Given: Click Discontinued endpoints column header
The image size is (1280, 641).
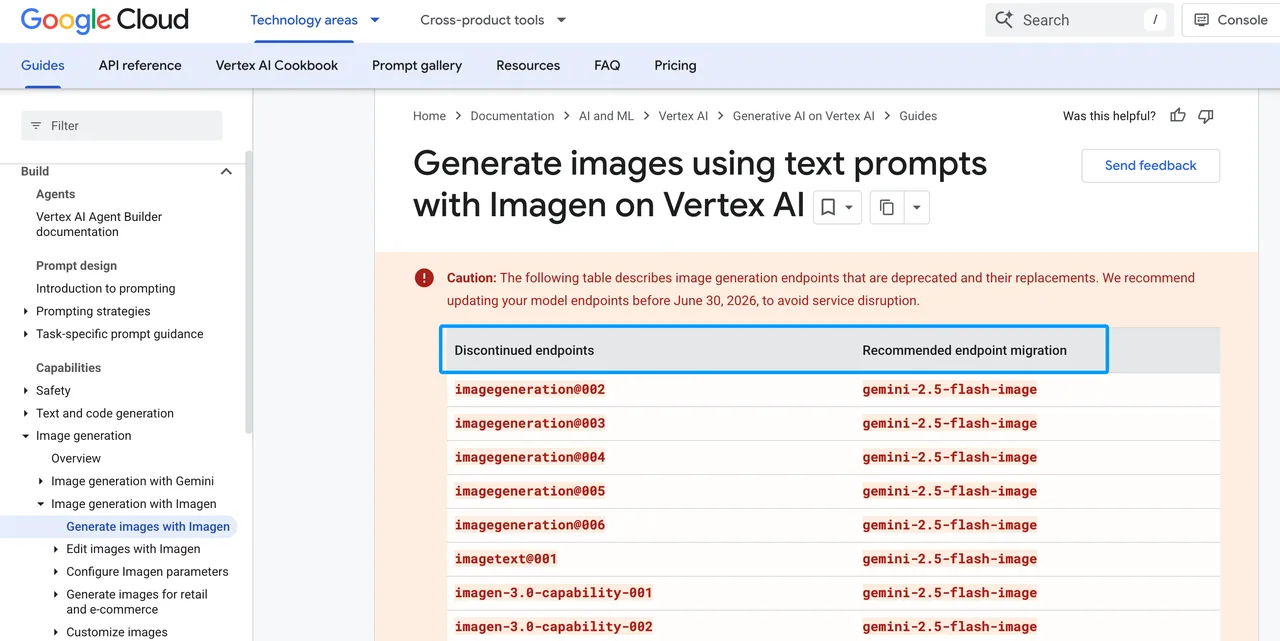Looking at the screenshot, I should (x=524, y=351).
